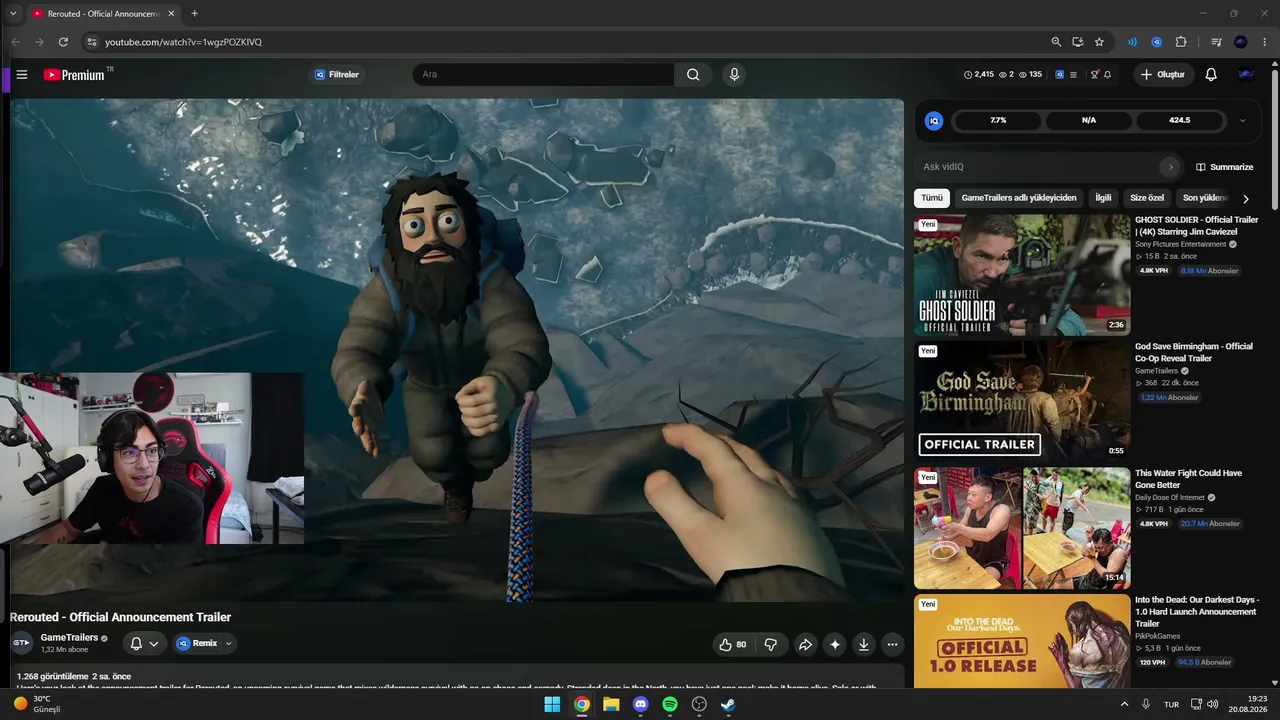Viewport: 1280px width, 720px height.
Task: Dislike the video with thumbs down
Action: pyautogui.click(x=771, y=645)
